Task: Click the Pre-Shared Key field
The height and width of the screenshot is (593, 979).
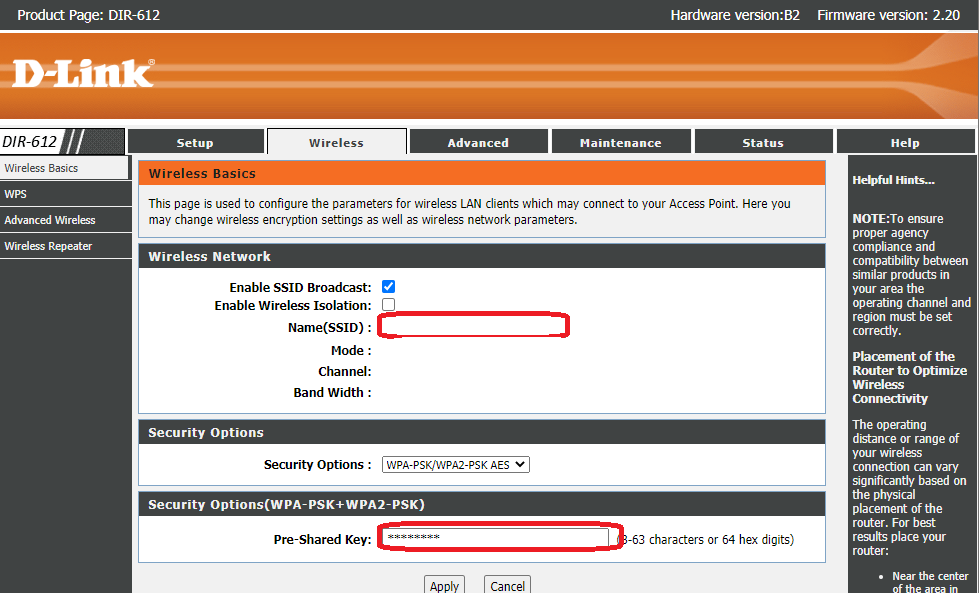Action: 495,538
